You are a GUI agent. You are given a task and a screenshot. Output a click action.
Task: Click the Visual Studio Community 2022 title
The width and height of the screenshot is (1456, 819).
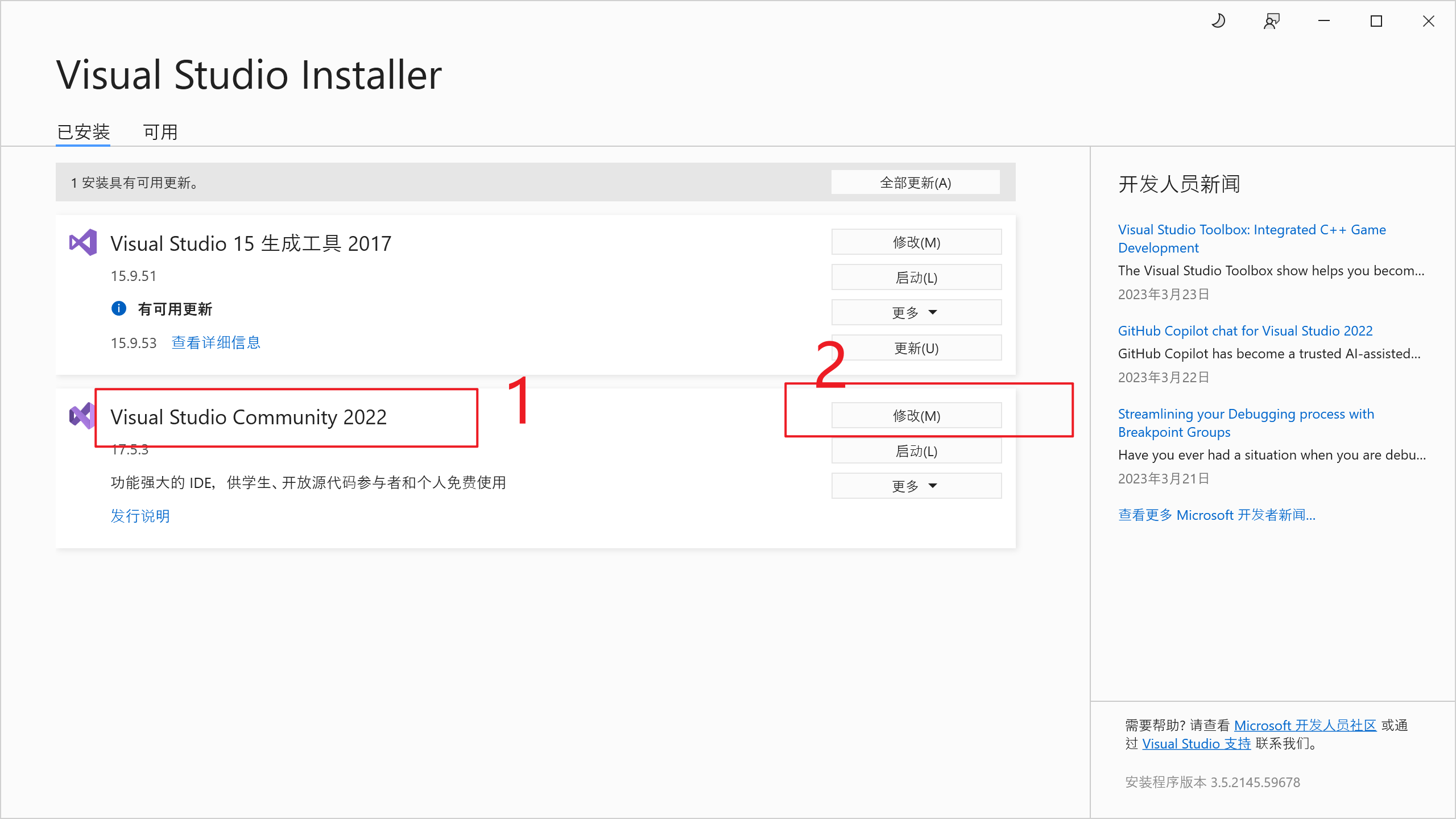pos(249,417)
